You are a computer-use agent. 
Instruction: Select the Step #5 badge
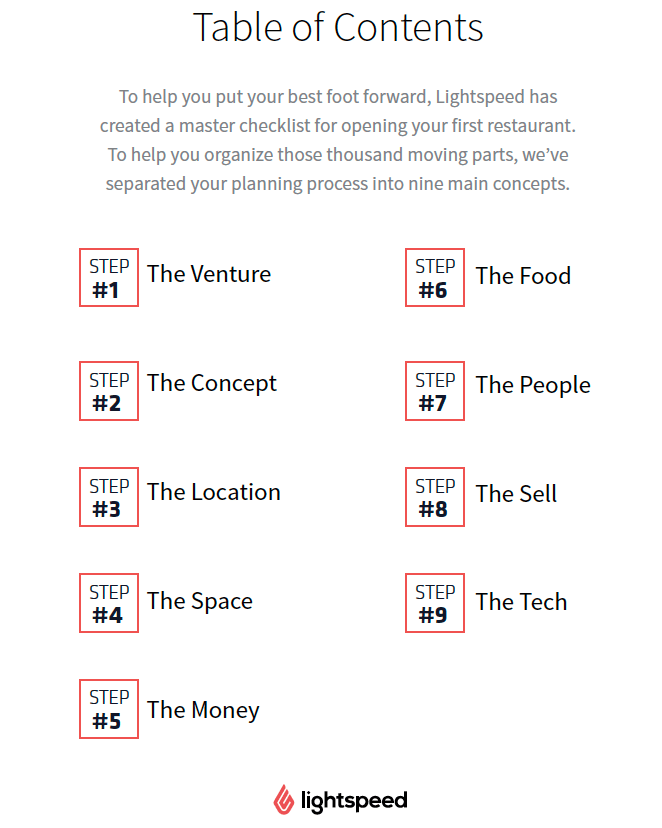(x=109, y=709)
